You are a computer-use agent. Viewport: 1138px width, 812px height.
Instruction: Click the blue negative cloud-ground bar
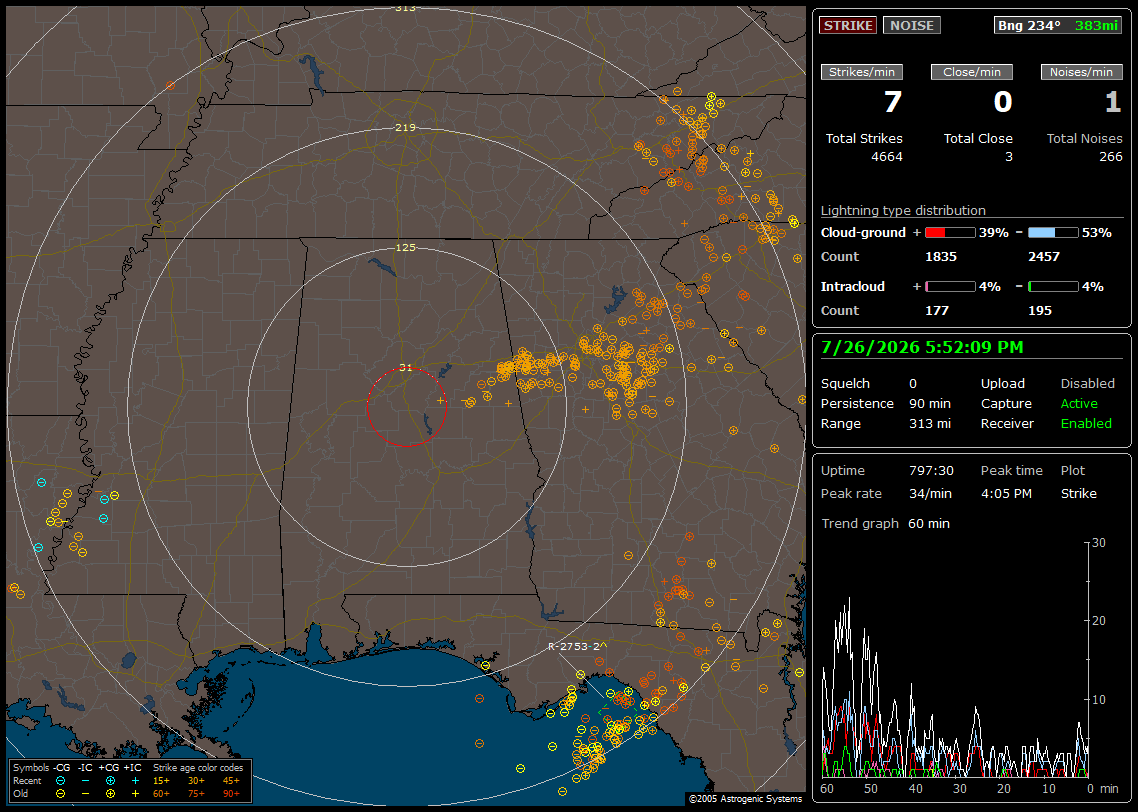pos(1053,233)
